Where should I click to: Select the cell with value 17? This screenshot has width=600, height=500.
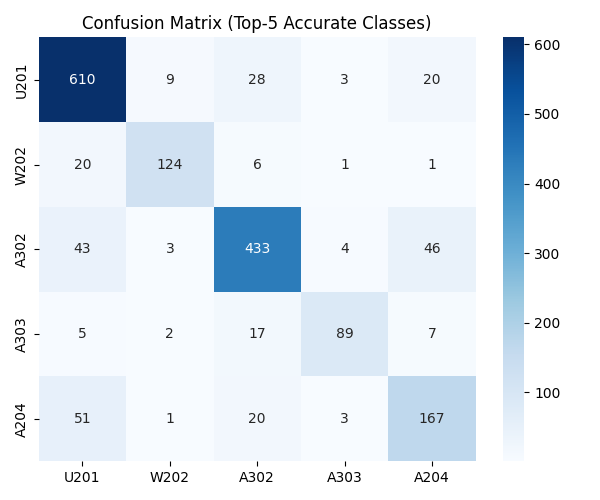click(x=257, y=334)
